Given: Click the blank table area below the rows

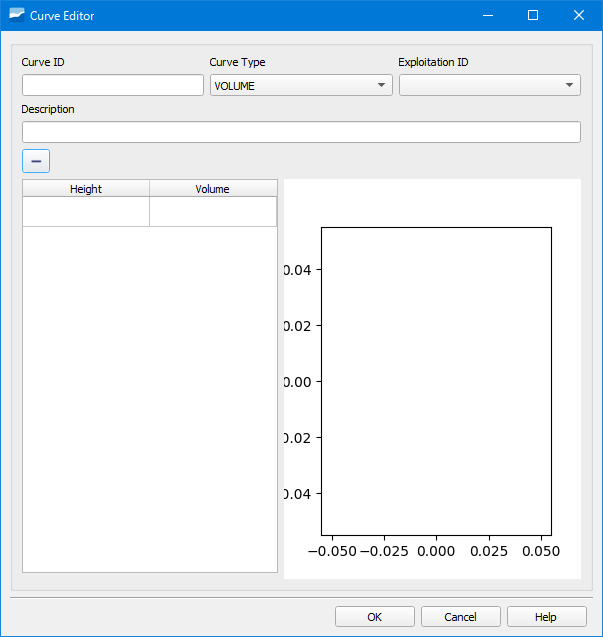Looking at the screenshot, I should (150, 400).
